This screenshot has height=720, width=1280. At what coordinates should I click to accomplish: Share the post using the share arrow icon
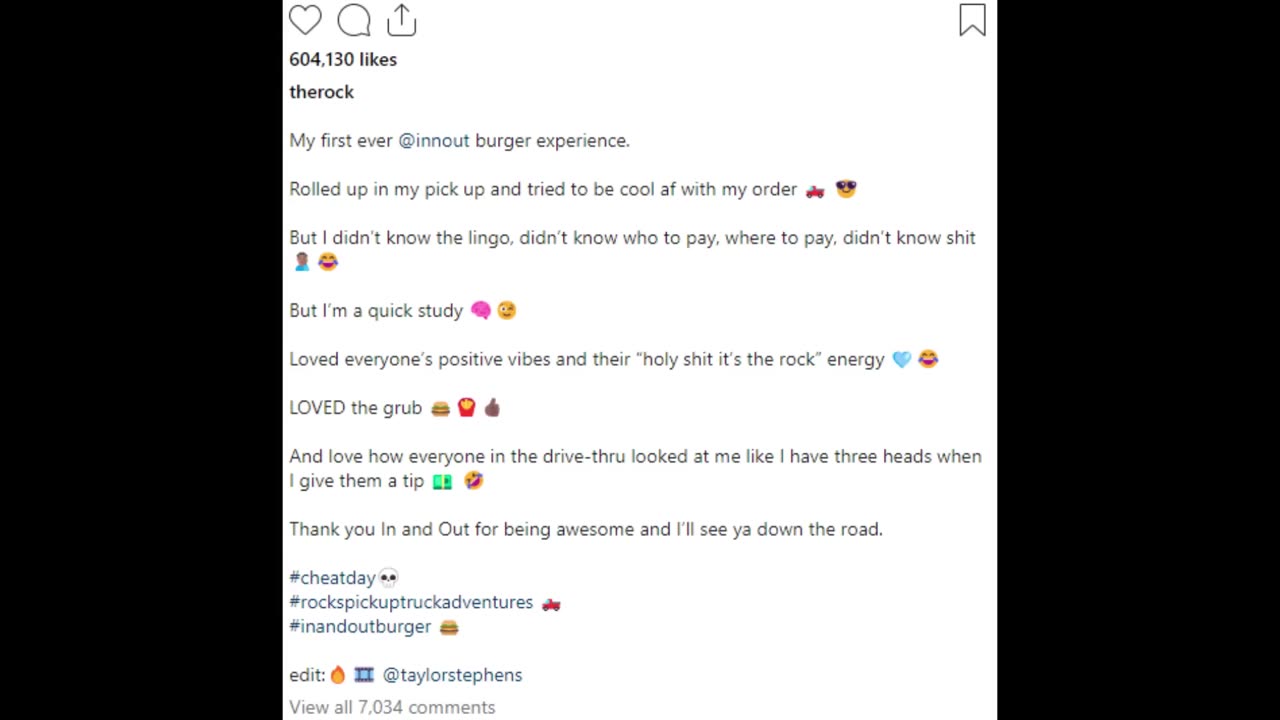pyautogui.click(x=401, y=20)
